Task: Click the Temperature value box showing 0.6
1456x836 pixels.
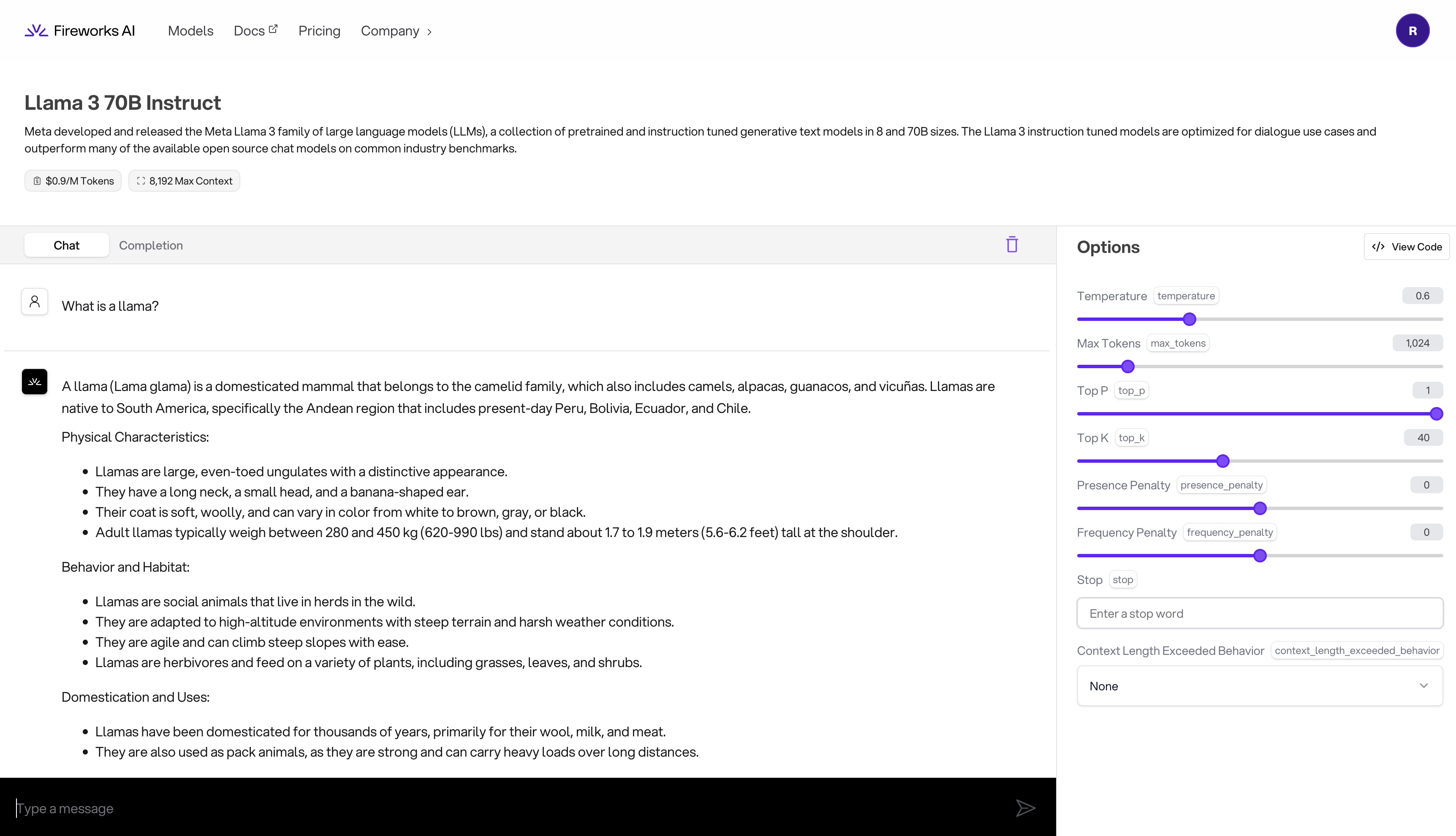Action: point(1422,296)
